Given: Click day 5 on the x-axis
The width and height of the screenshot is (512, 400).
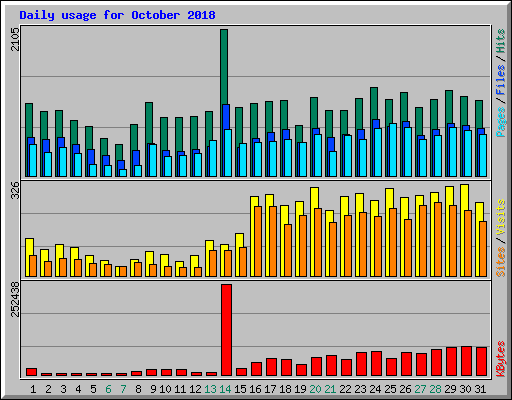Looking at the screenshot, I should [x=93, y=389].
